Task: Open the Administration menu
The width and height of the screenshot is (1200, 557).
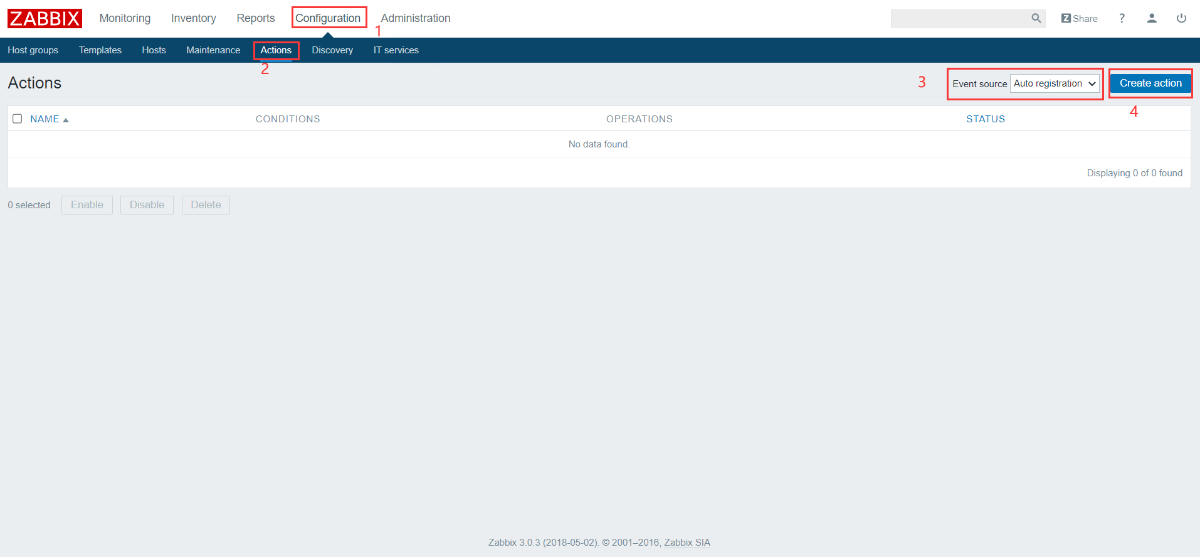Action: pyautogui.click(x=415, y=18)
